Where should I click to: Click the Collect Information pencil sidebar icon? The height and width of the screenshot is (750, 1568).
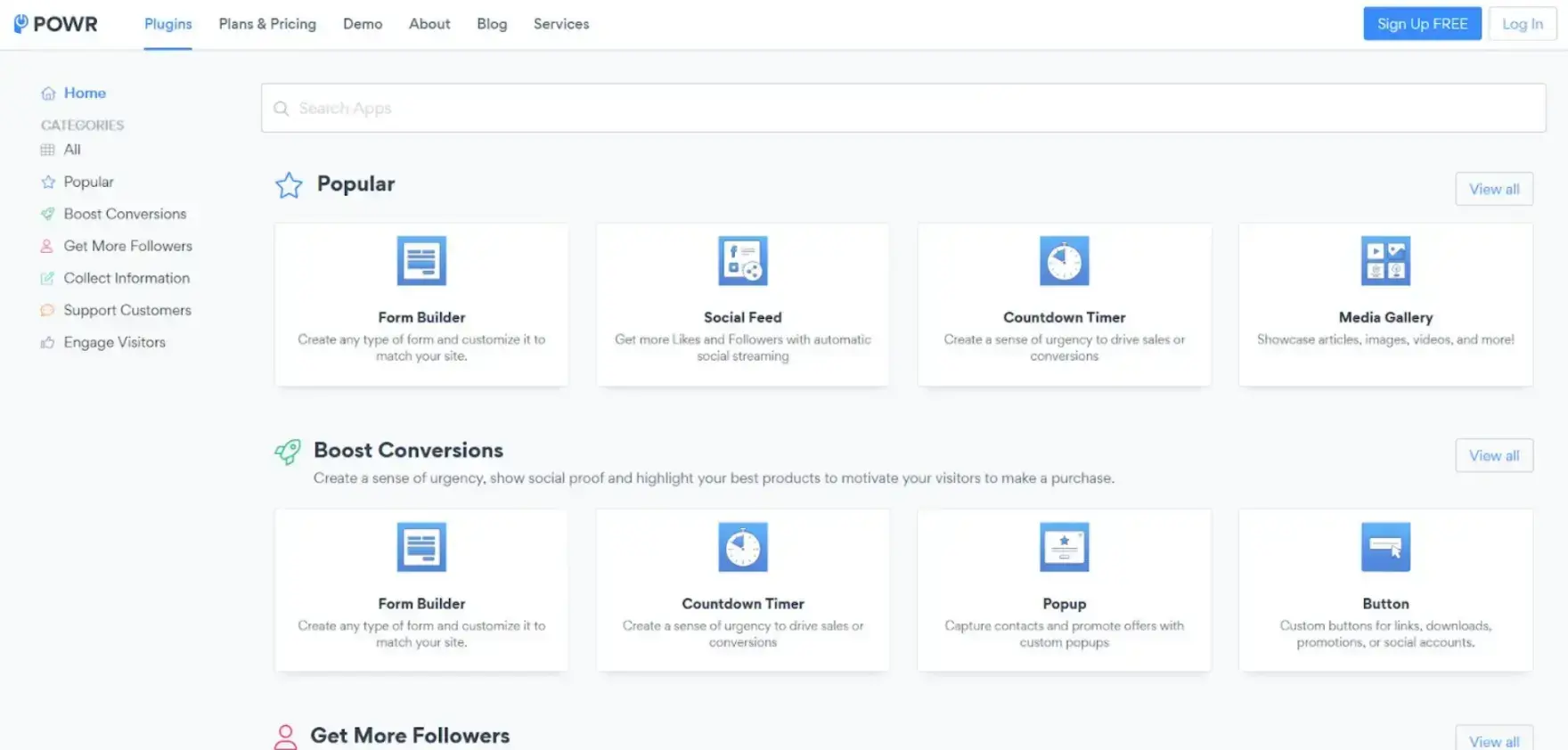click(48, 278)
